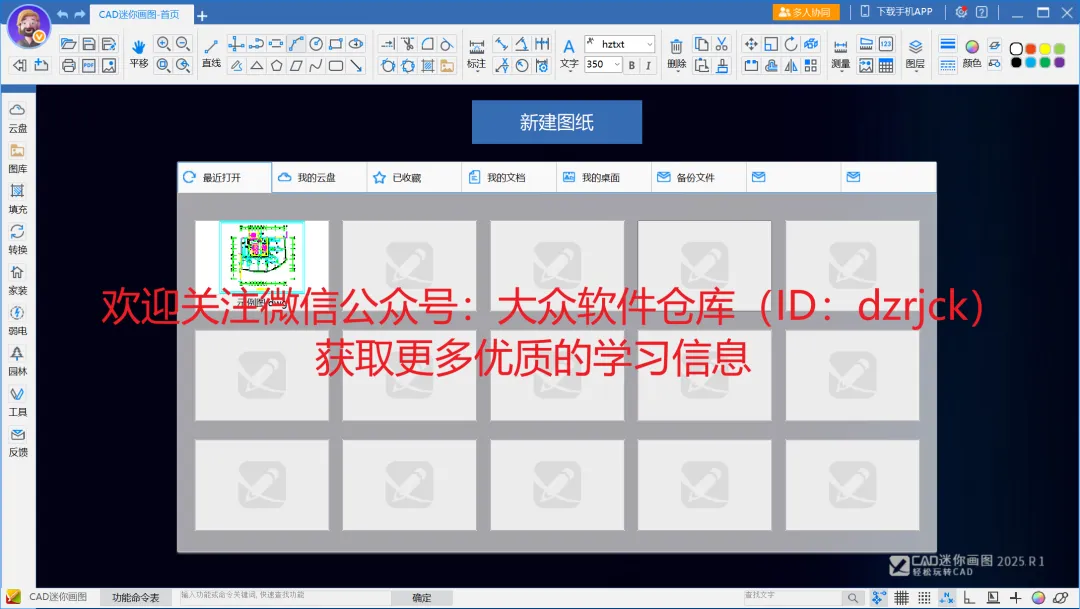Select the 平移 pan hand tool

click(139, 54)
